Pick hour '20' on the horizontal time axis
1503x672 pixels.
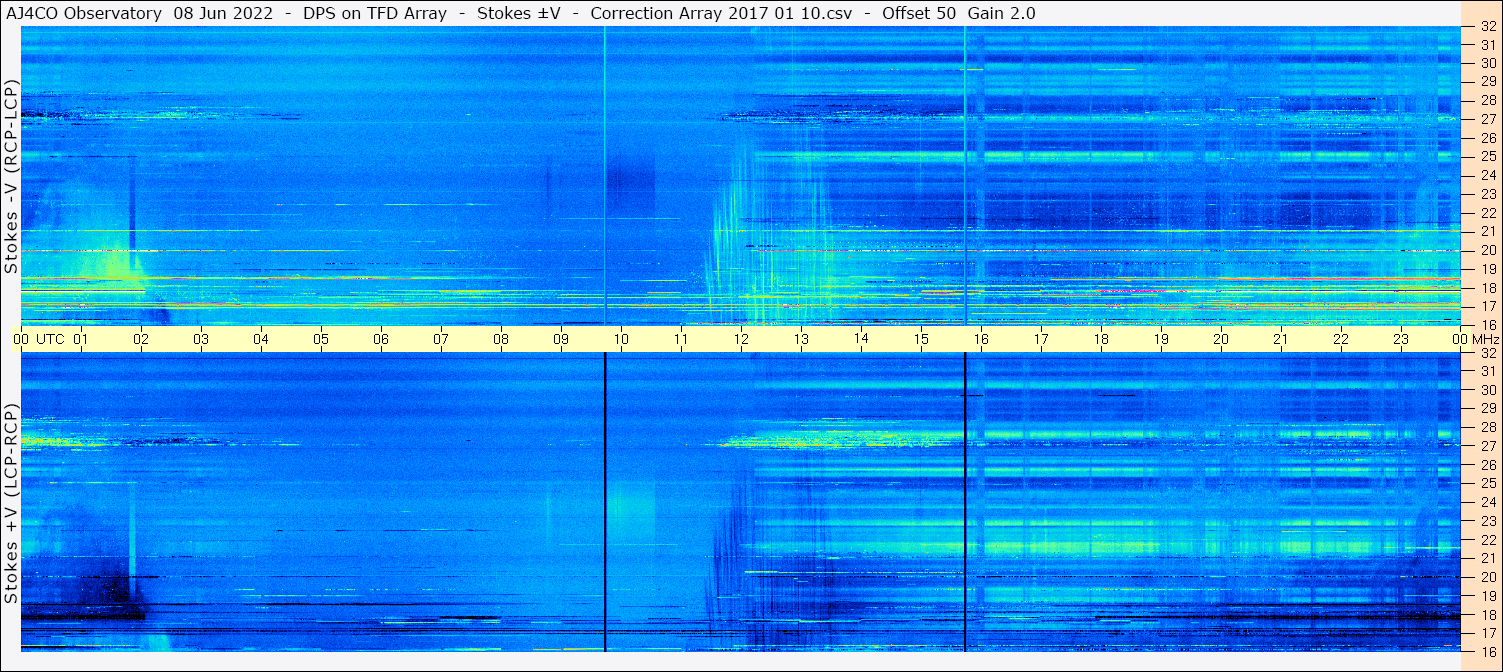tap(1221, 339)
